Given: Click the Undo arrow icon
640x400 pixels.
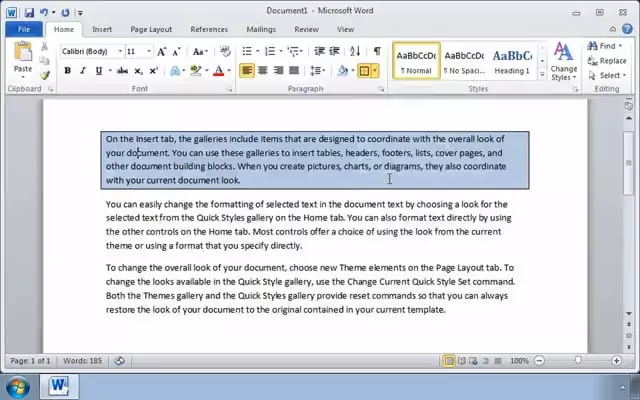Looking at the screenshot, I should (x=44, y=13).
